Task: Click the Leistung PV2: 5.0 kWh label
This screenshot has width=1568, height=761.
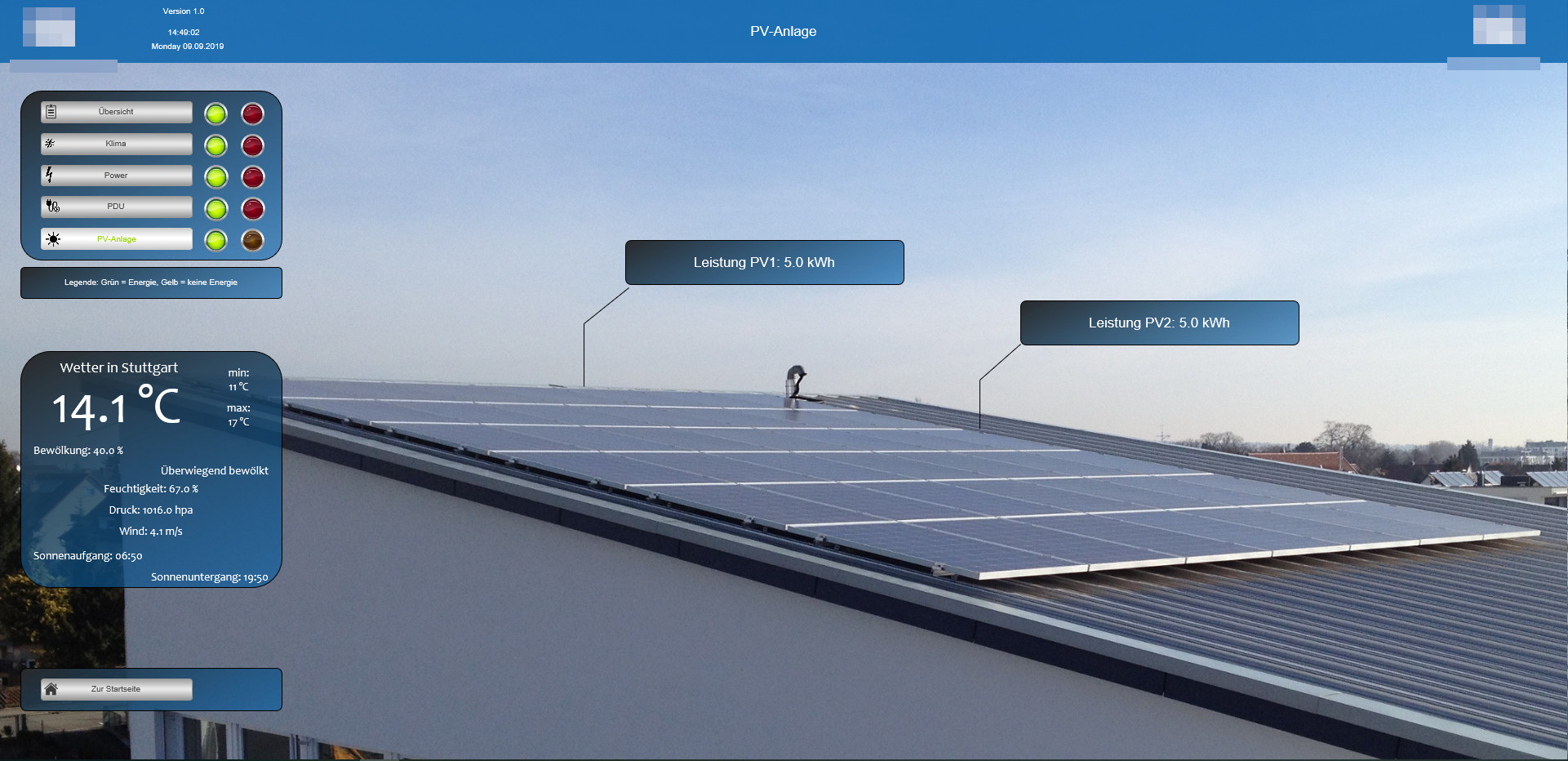Action: [x=1159, y=323]
